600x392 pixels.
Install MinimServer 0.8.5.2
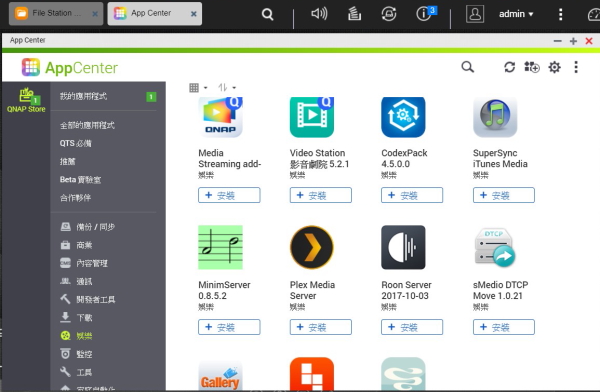(x=229, y=327)
